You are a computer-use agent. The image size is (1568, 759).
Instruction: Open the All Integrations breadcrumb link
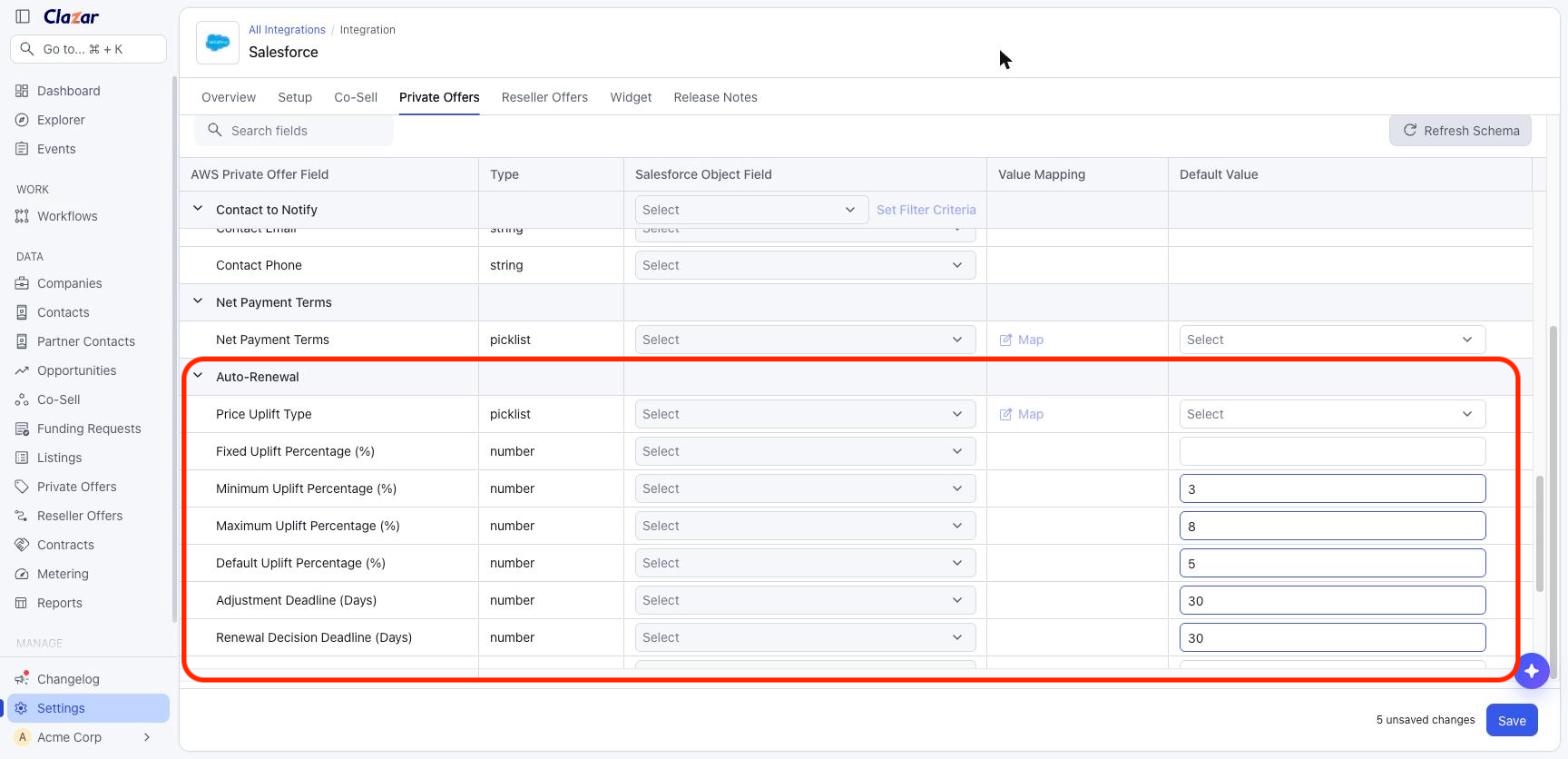[287, 30]
